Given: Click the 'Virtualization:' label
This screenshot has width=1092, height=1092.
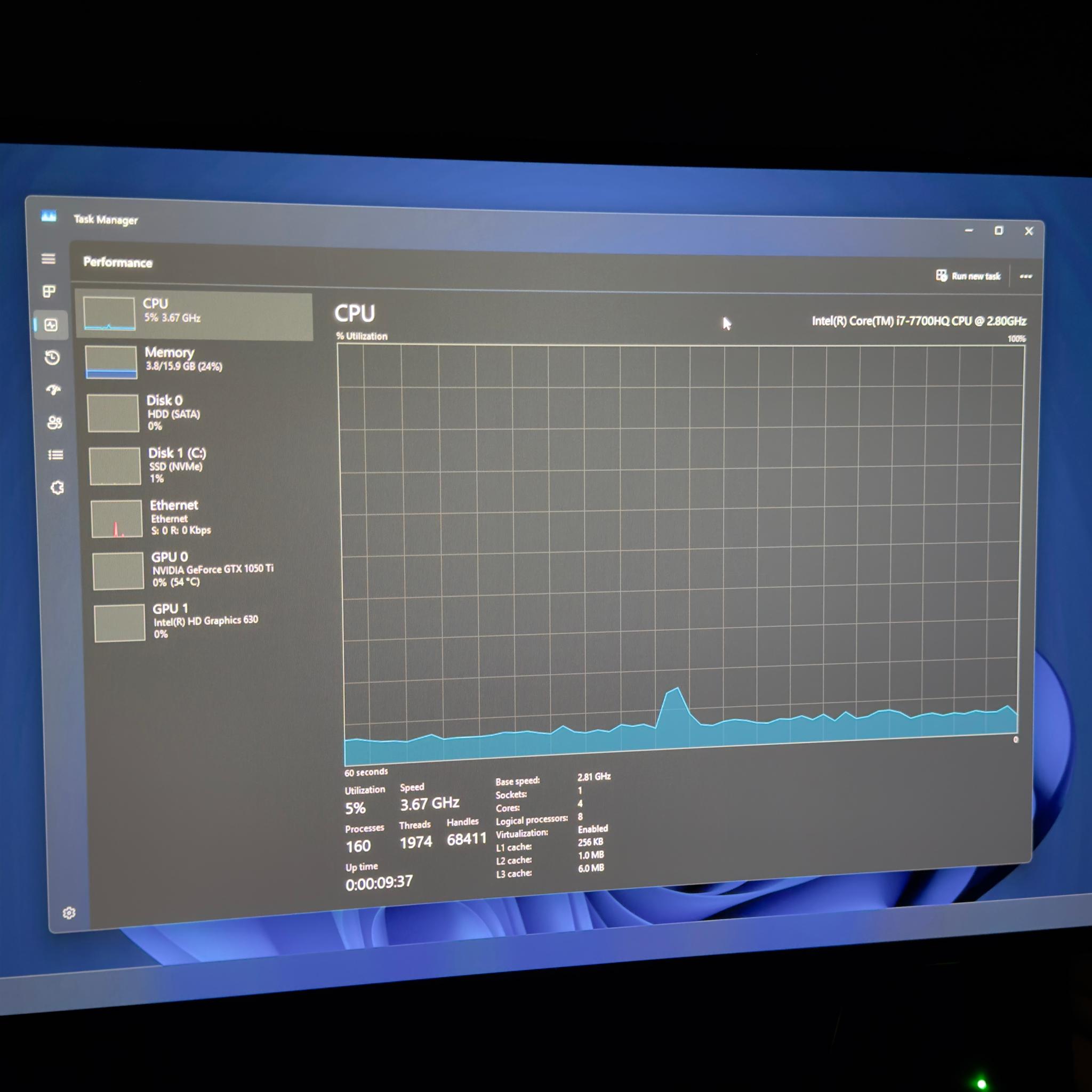Looking at the screenshot, I should 521,834.
